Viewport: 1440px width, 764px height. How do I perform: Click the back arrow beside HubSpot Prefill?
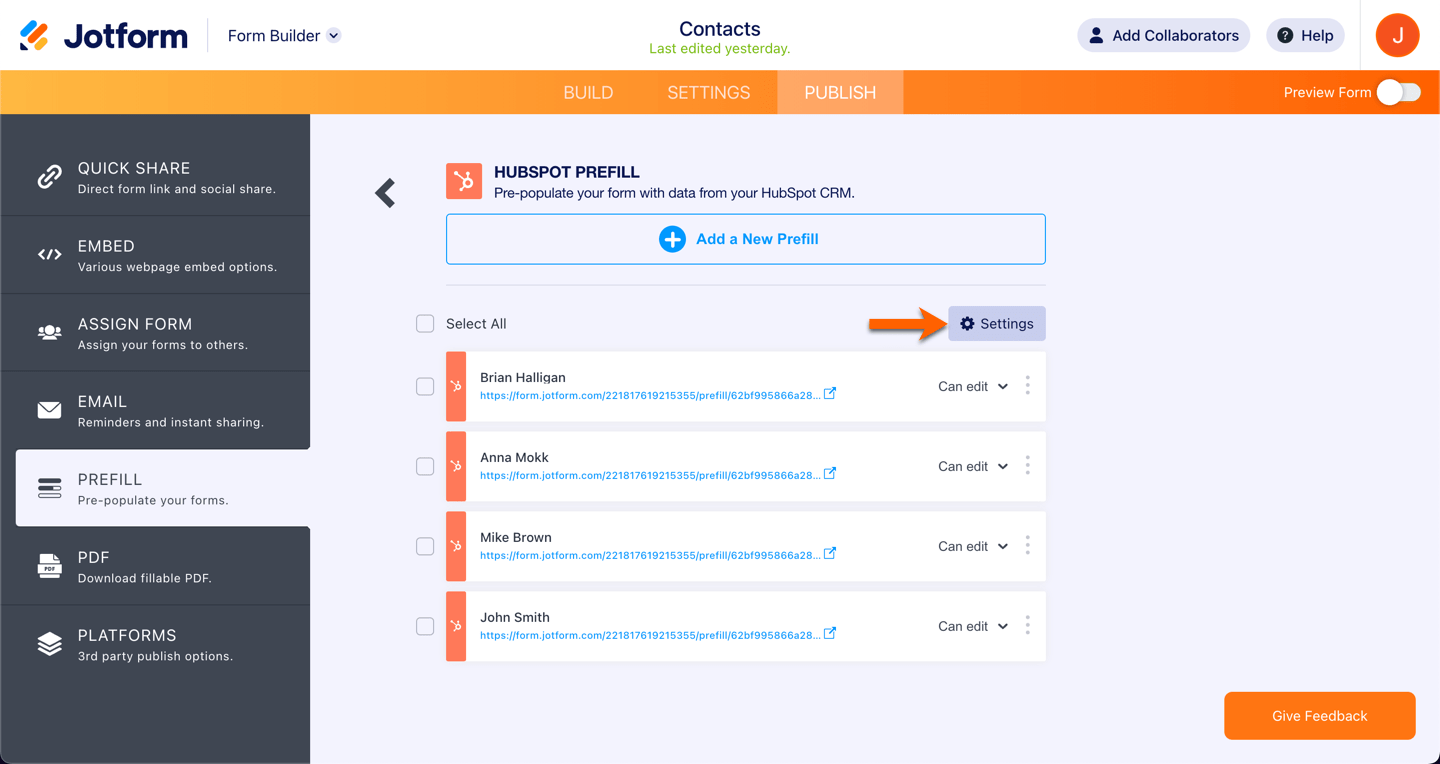pos(385,193)
